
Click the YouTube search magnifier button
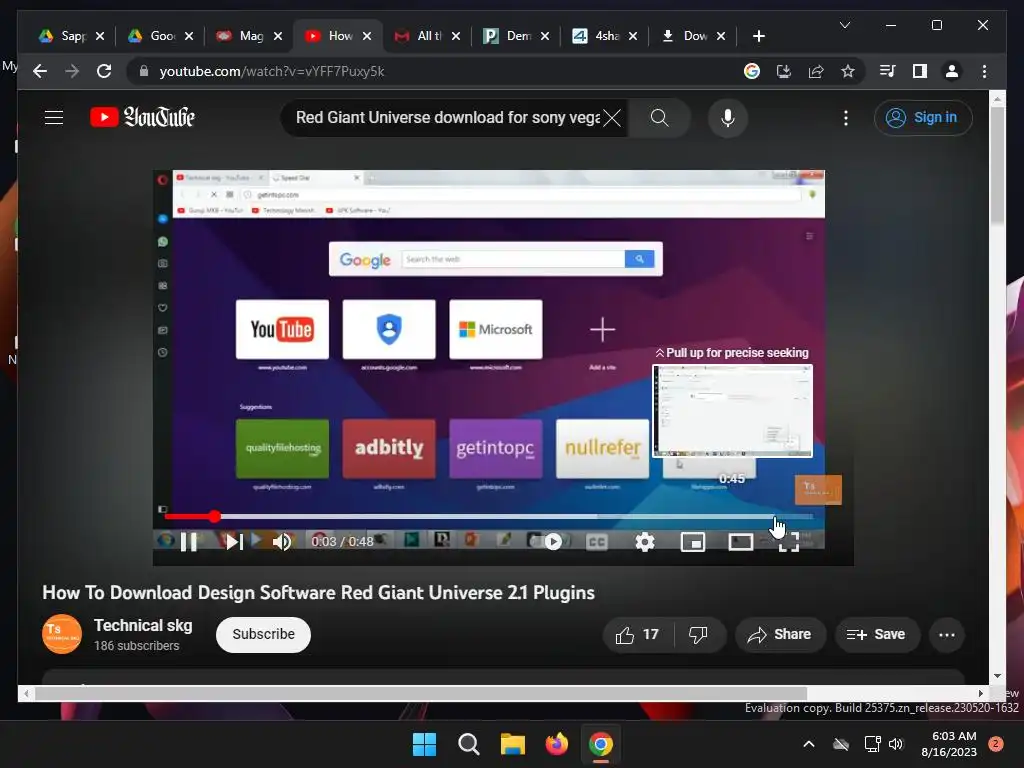pos(660,118)
